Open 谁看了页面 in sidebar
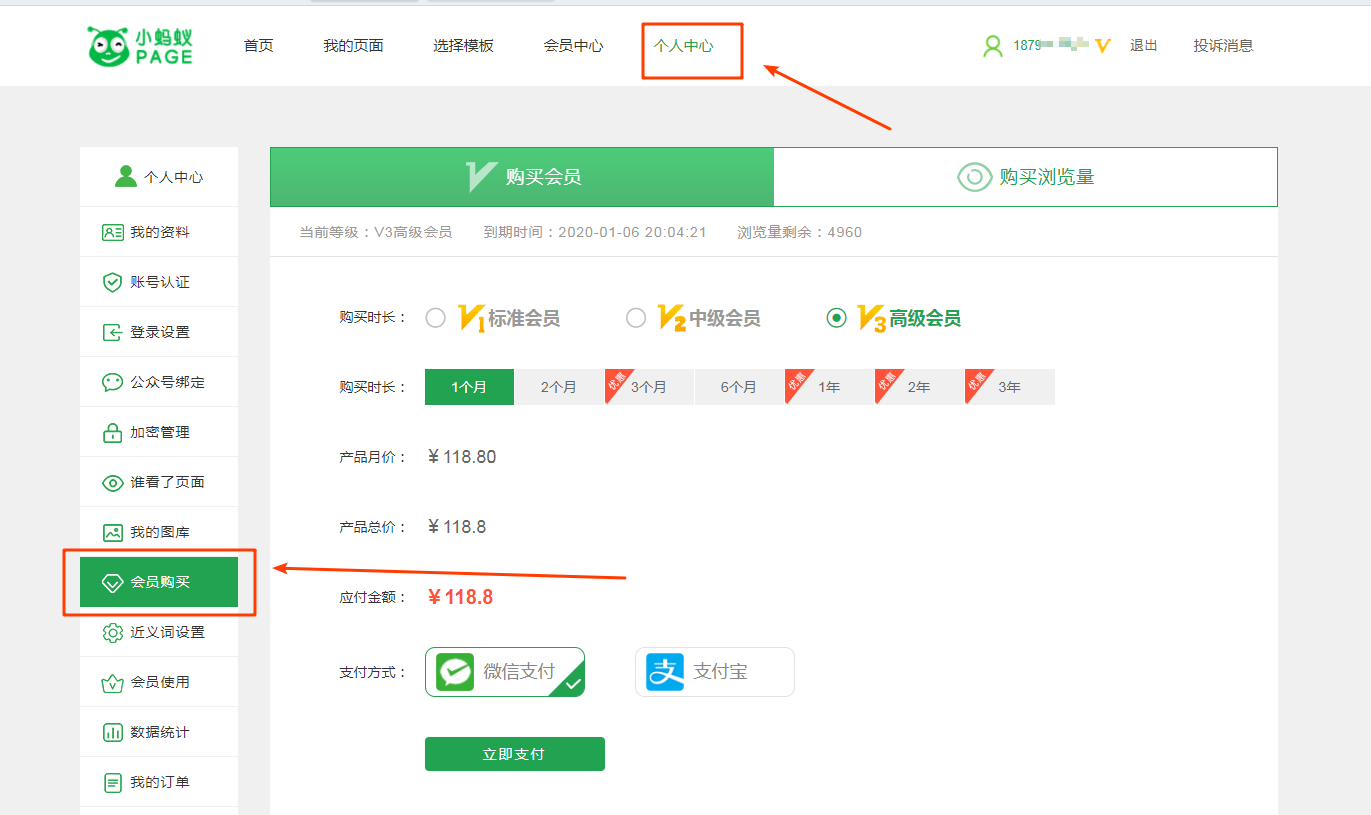 [159, 482]
